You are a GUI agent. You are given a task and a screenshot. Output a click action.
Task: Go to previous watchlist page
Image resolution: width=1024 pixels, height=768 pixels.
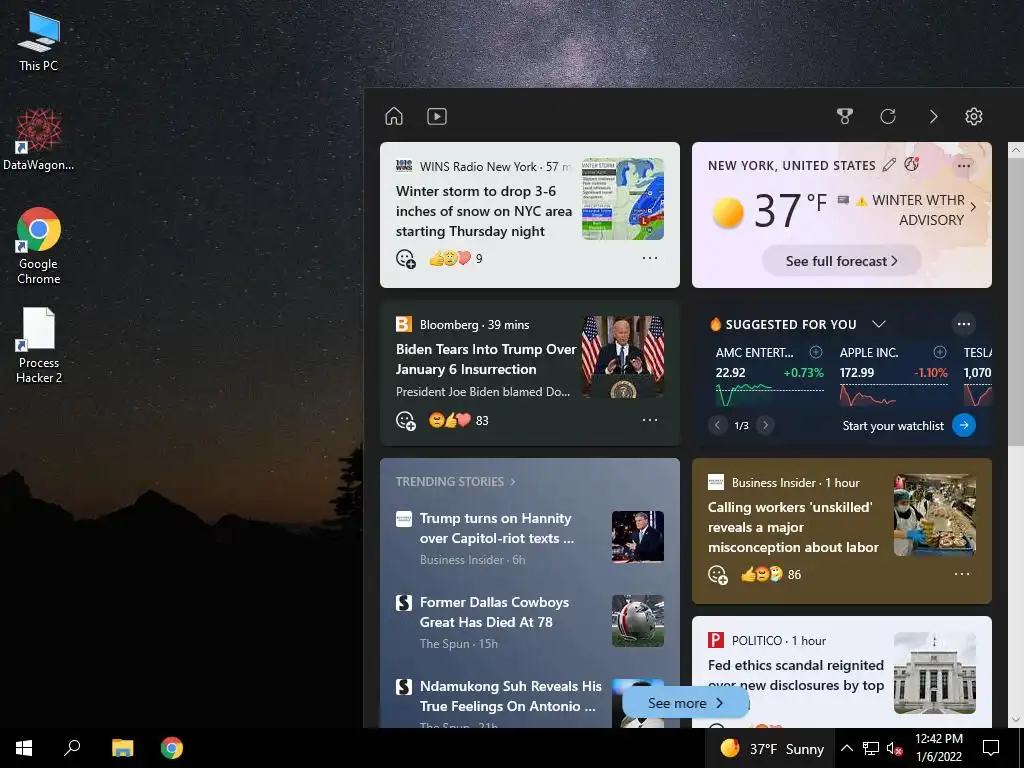click(x=717, y=425)
